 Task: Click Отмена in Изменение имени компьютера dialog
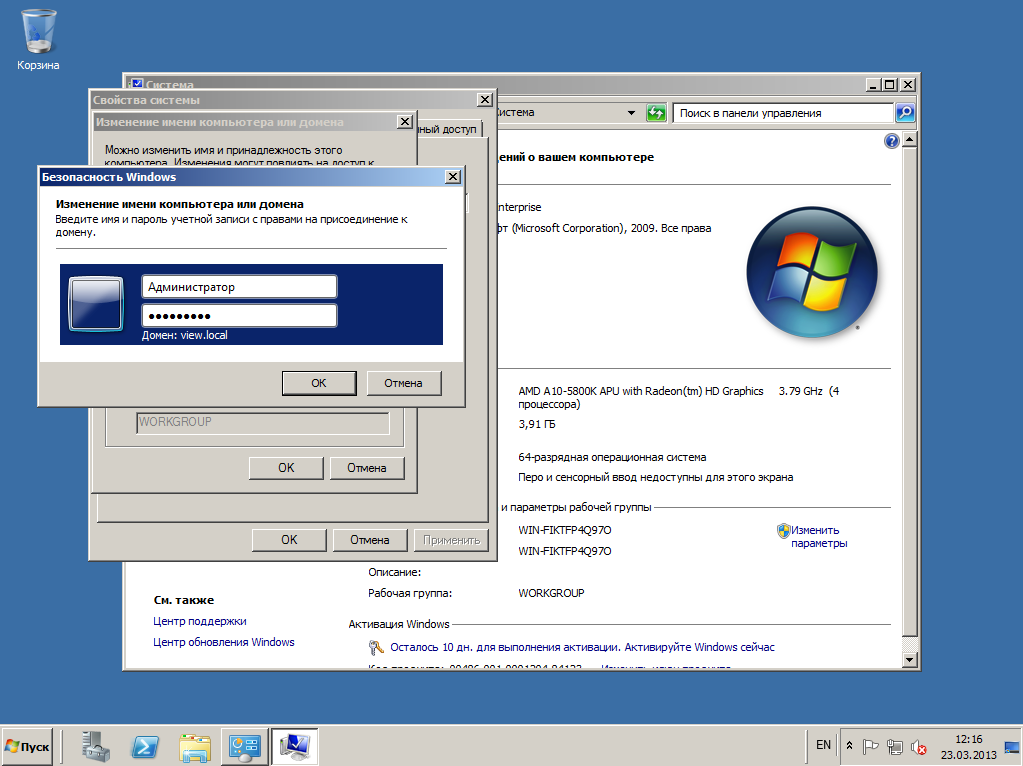click(x=367, y=468)
